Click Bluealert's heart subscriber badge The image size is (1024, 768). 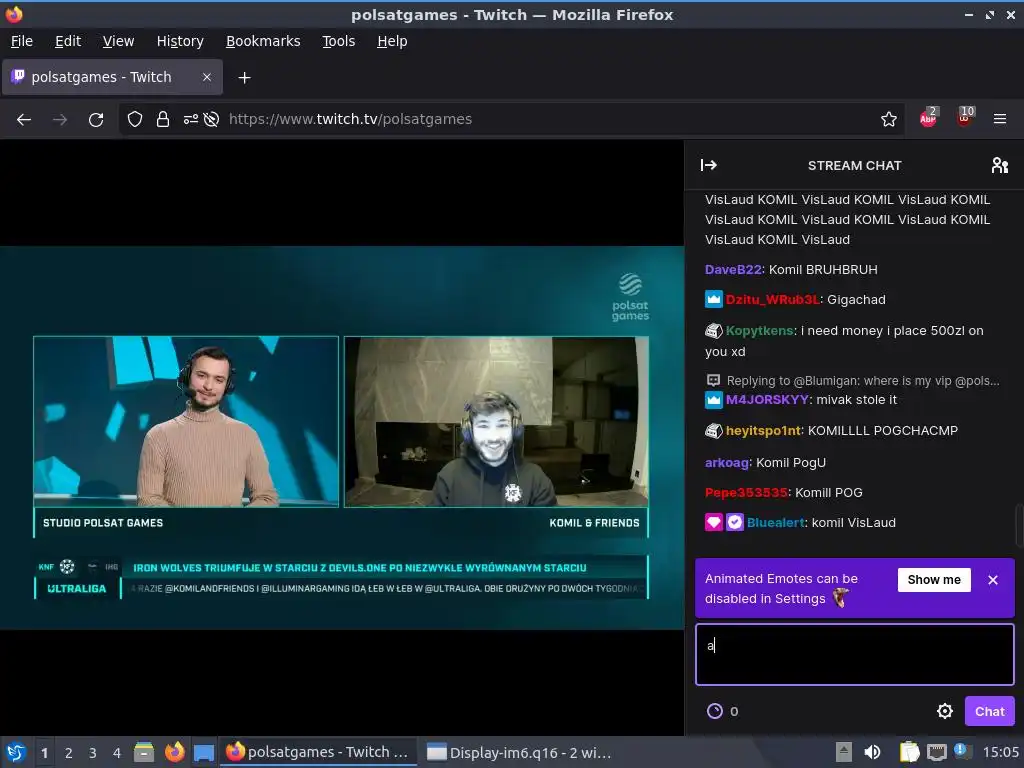(x=713, y=522)
